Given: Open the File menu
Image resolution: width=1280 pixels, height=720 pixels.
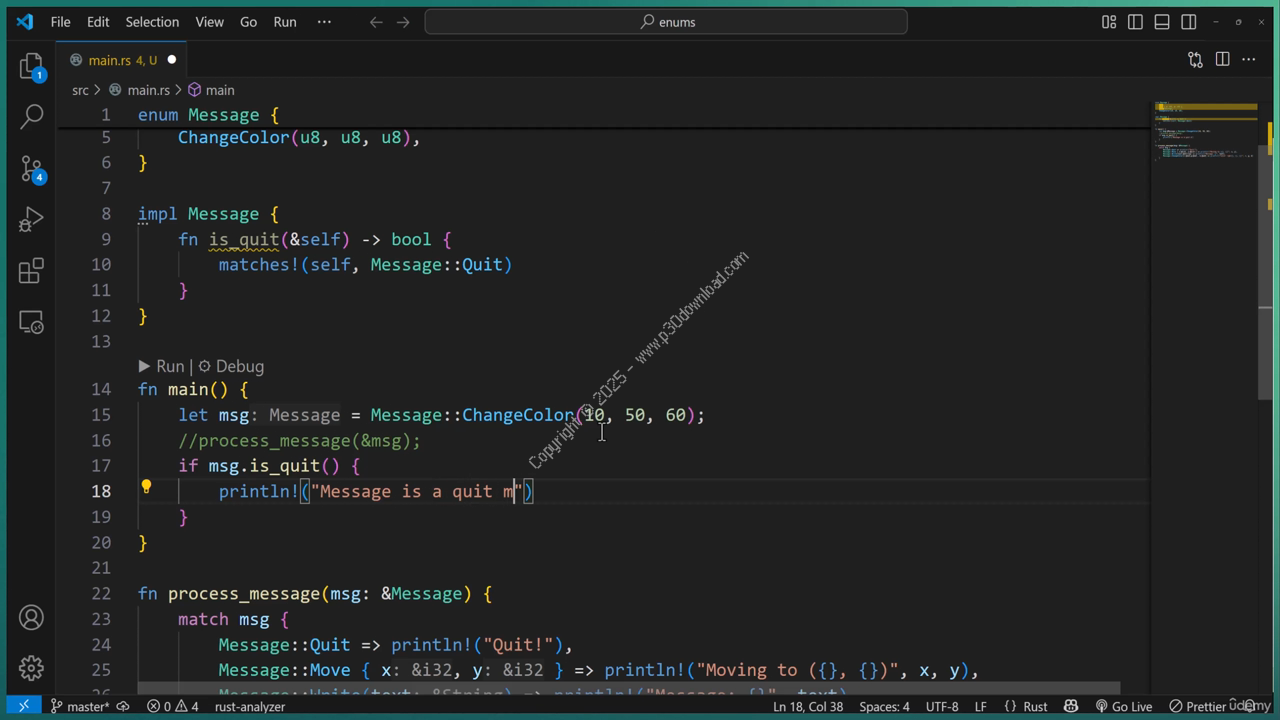Looking at the screenshot, I should (60, 22).
